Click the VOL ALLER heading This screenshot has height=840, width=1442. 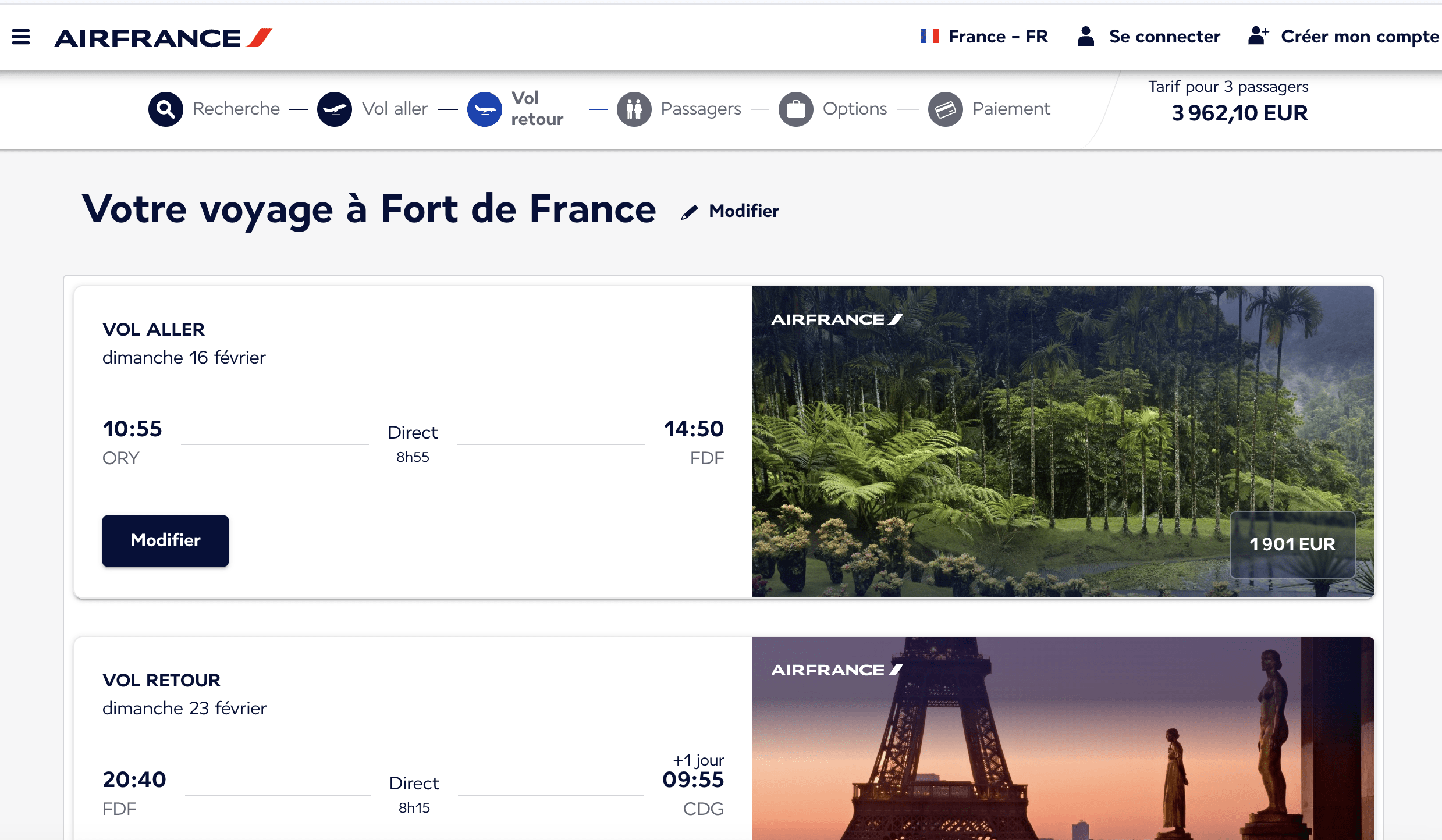pyautogui.click(x=154, y=329)
